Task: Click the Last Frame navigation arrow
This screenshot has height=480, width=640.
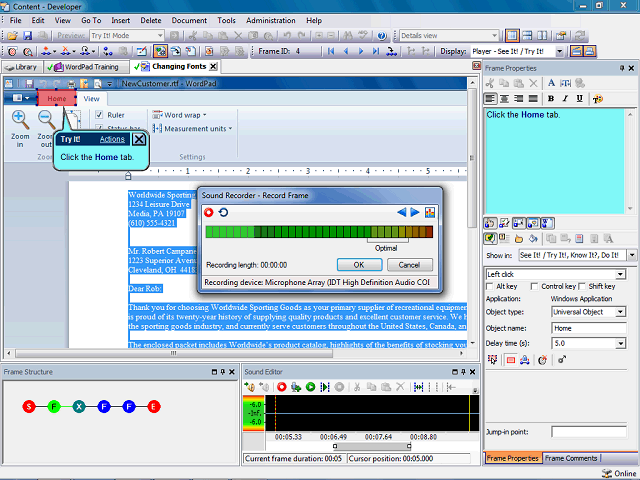Action: 376,51
